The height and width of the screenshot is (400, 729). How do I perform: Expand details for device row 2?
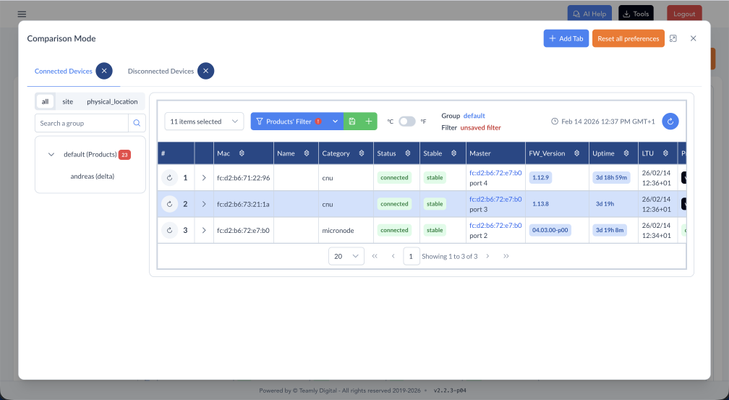click(x=204, y=204)
